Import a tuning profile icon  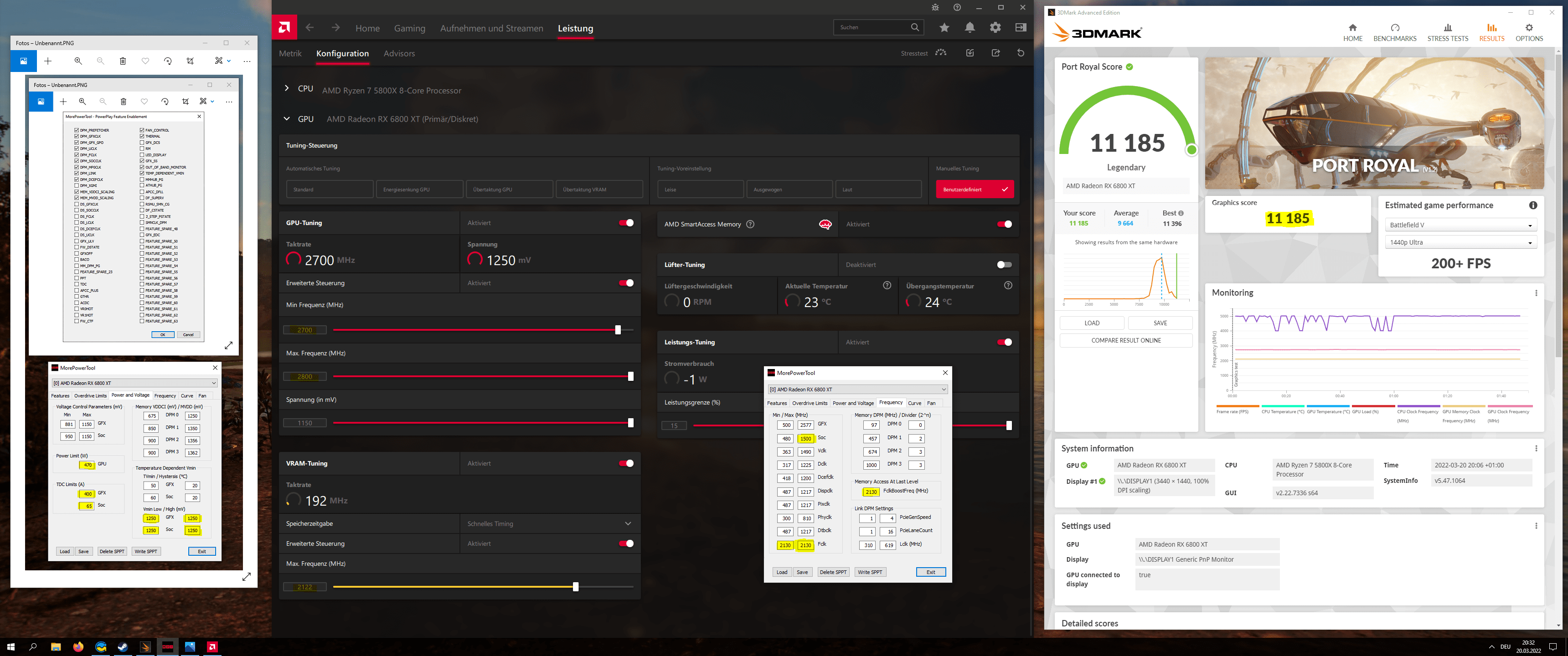(x=970, y=53)
